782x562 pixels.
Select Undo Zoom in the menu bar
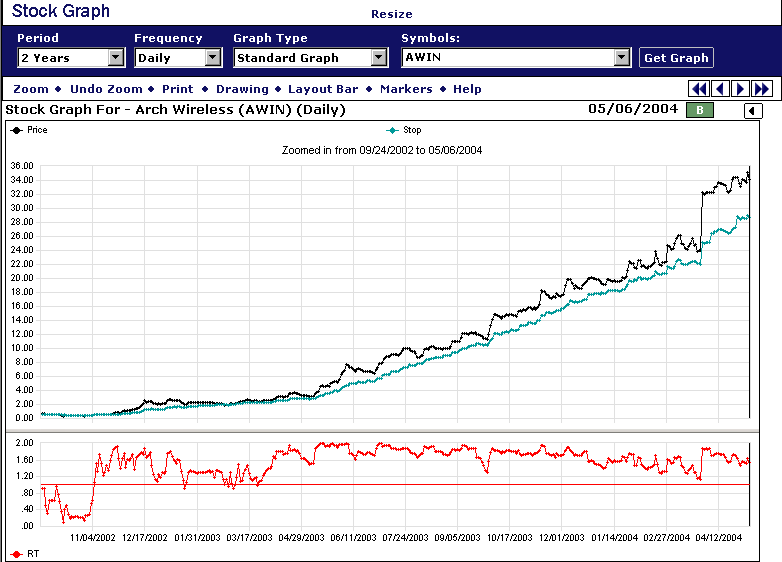[106, 89]
